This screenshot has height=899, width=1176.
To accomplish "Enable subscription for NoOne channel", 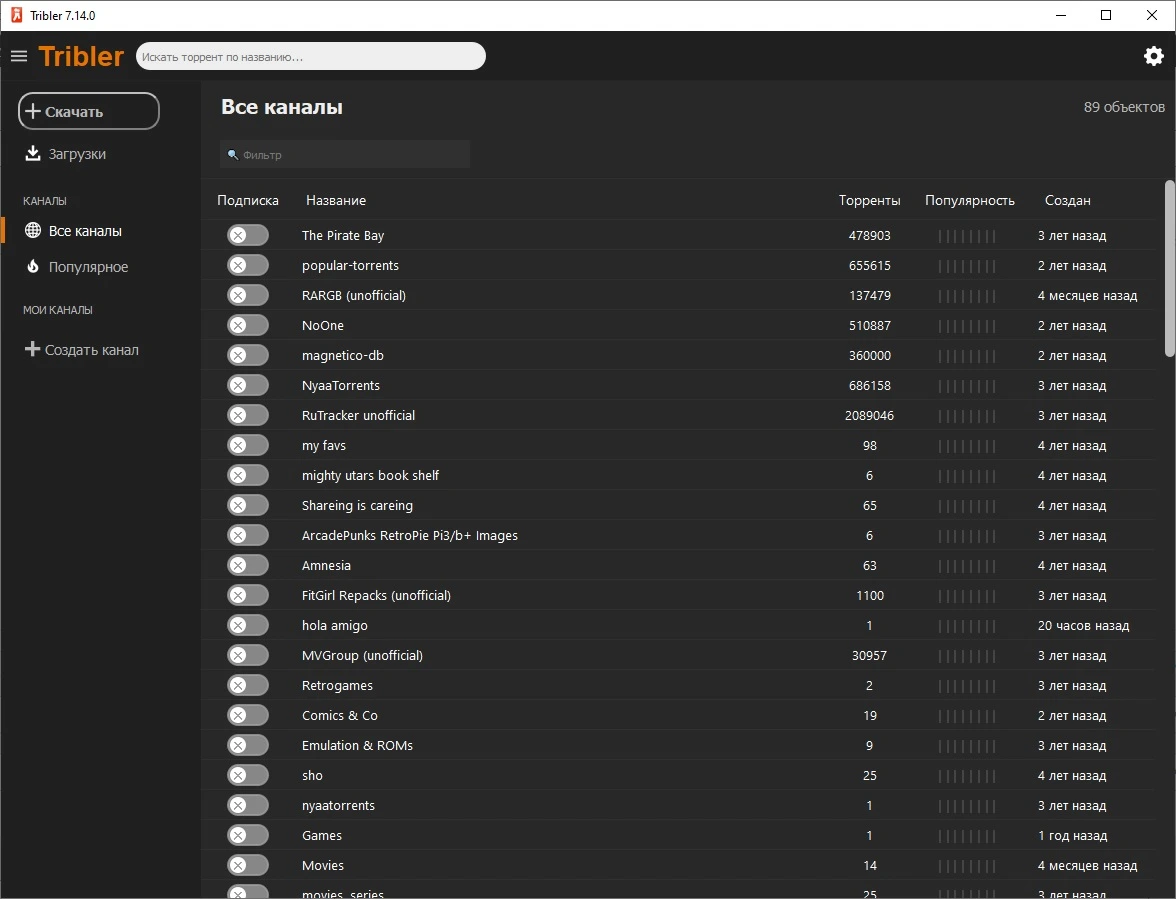I will (x=248, y=325).
